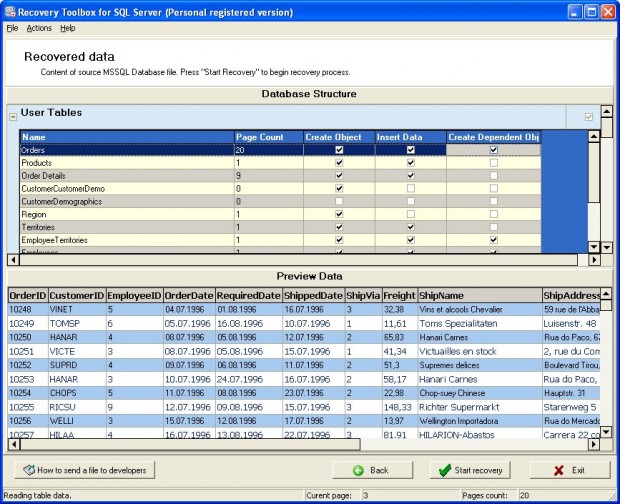Click the Name column header
620x504 pixels.
[127, 137]
